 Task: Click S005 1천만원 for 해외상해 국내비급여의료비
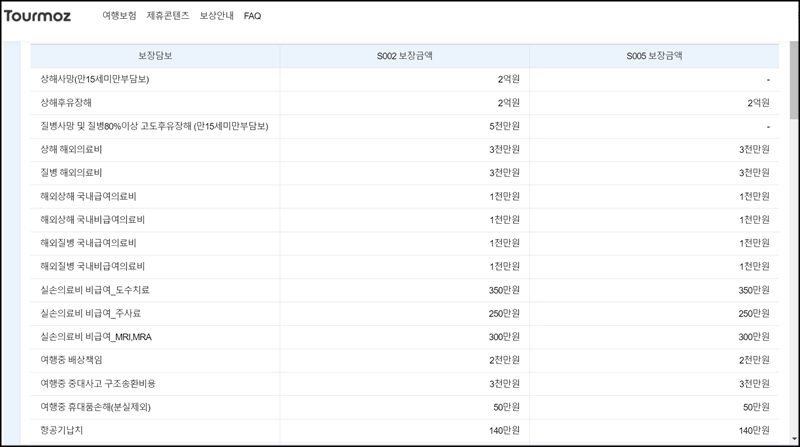coord(754,220)
